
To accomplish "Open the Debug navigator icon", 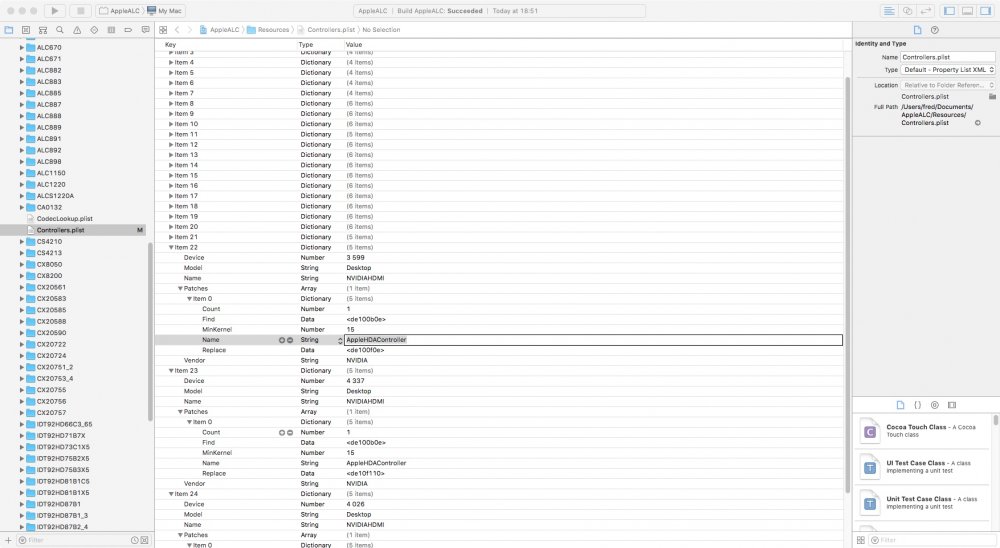I will 111,30.
